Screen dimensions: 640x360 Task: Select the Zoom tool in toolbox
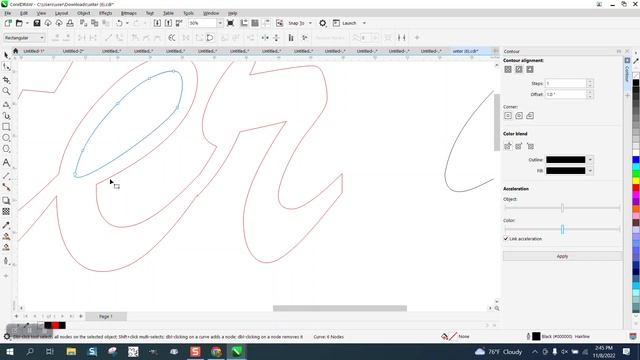[x=6, y=91]
